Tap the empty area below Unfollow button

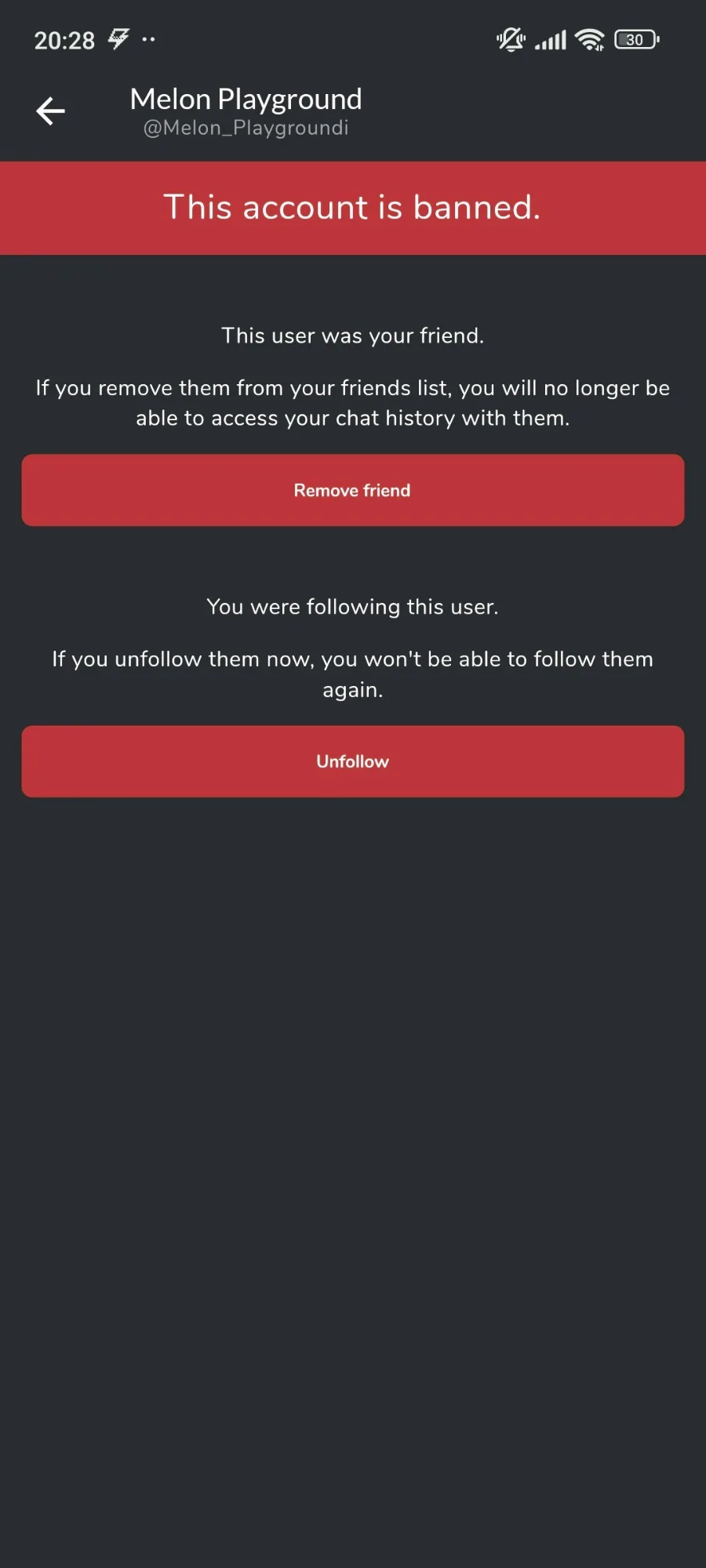click(x=353, y=1176)
